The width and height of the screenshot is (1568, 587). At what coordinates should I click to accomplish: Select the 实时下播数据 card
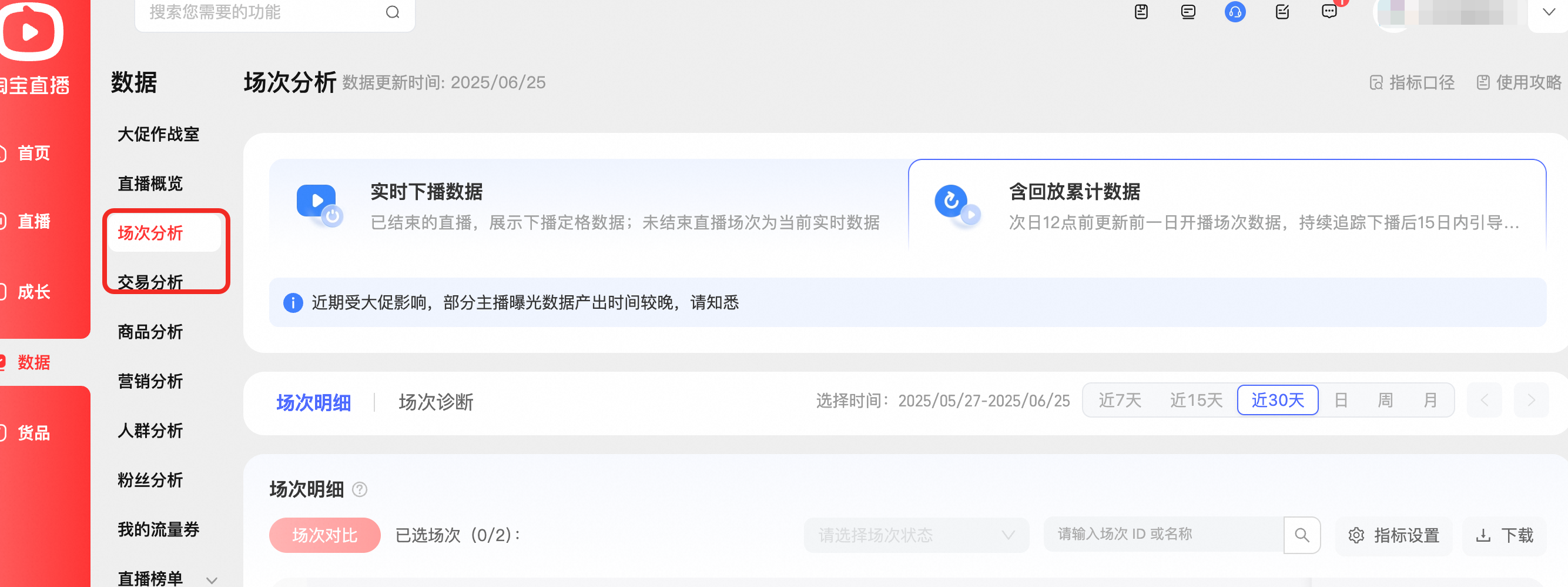588,205
